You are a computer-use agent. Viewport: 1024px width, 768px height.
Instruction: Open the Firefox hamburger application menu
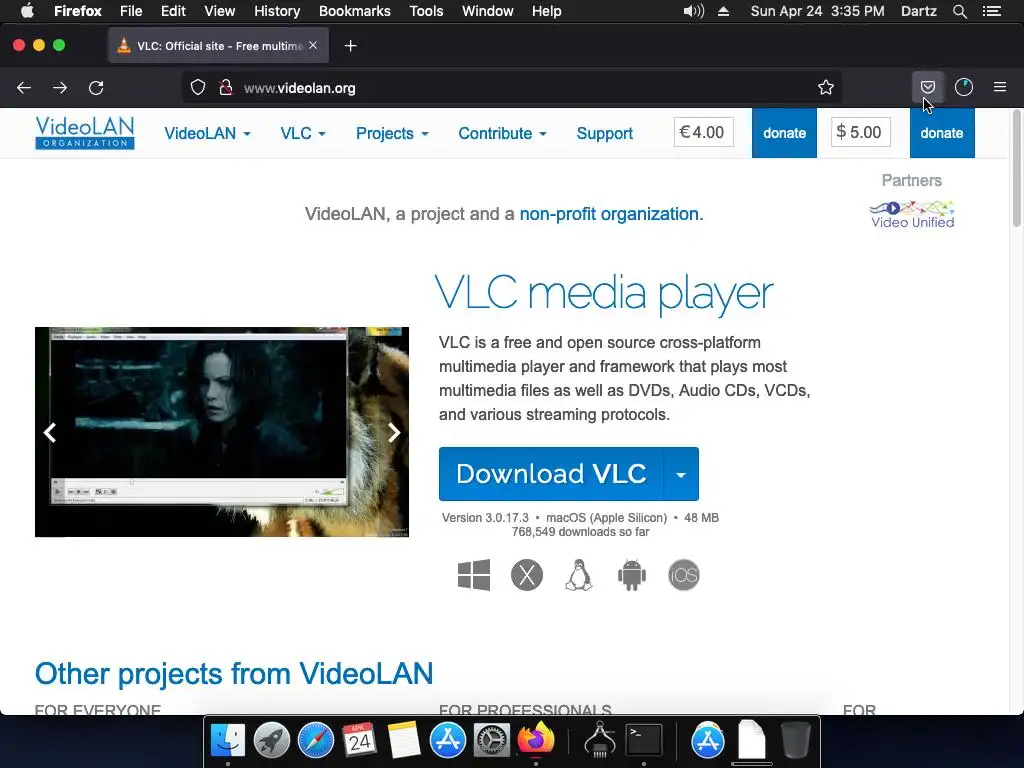[x=1000, y=87]
